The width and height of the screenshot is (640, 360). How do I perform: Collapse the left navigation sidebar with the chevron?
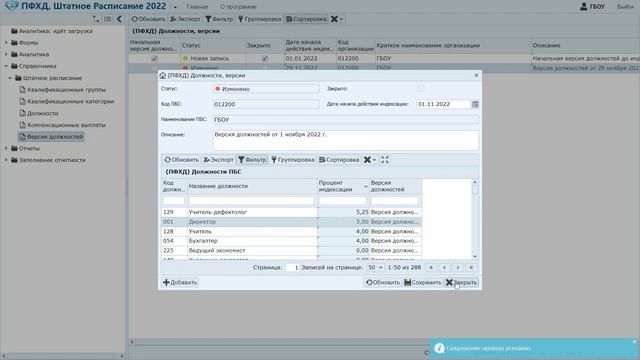[x=119, y=19]
